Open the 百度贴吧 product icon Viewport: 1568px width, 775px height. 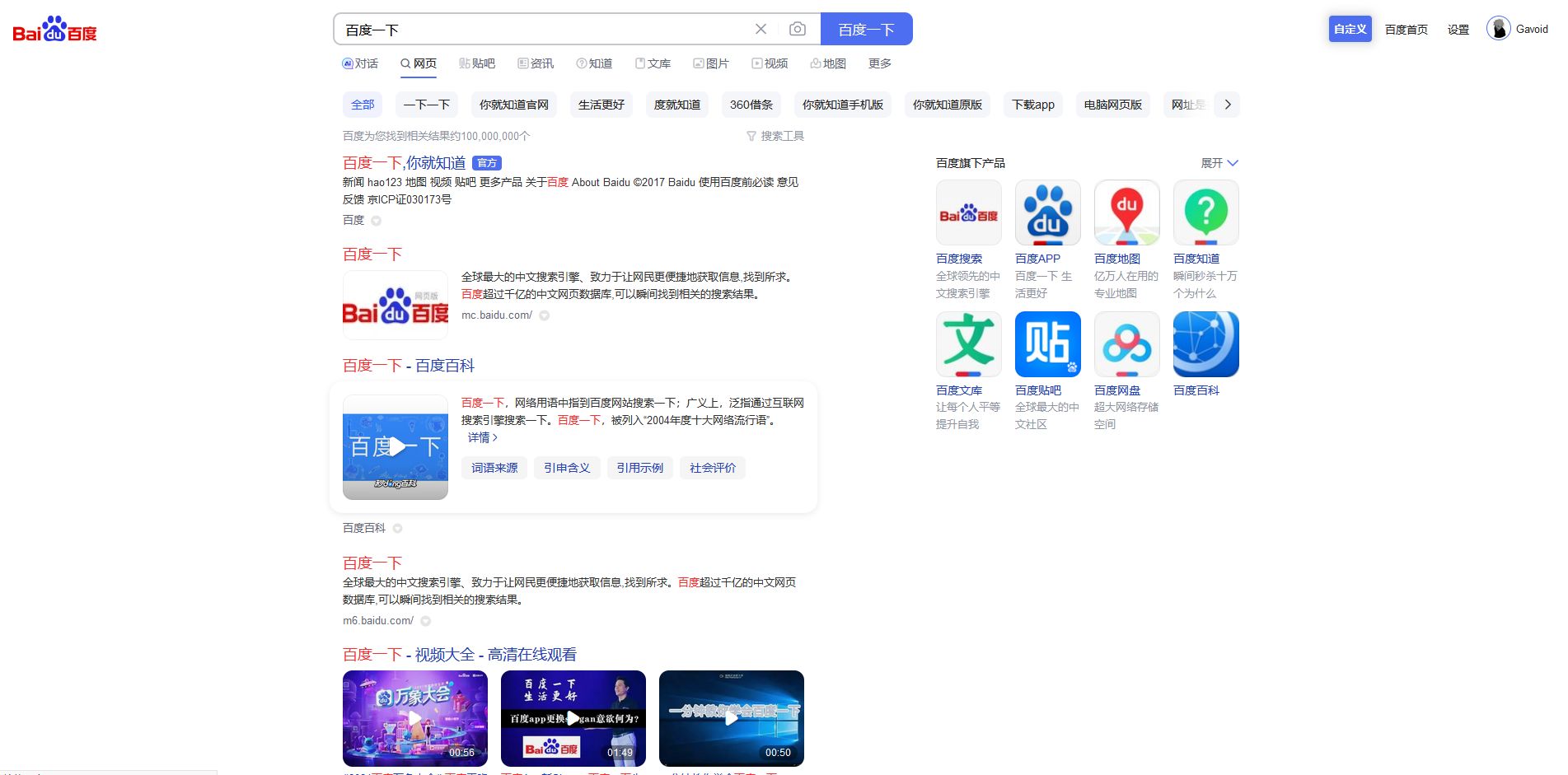[1048, 344]
